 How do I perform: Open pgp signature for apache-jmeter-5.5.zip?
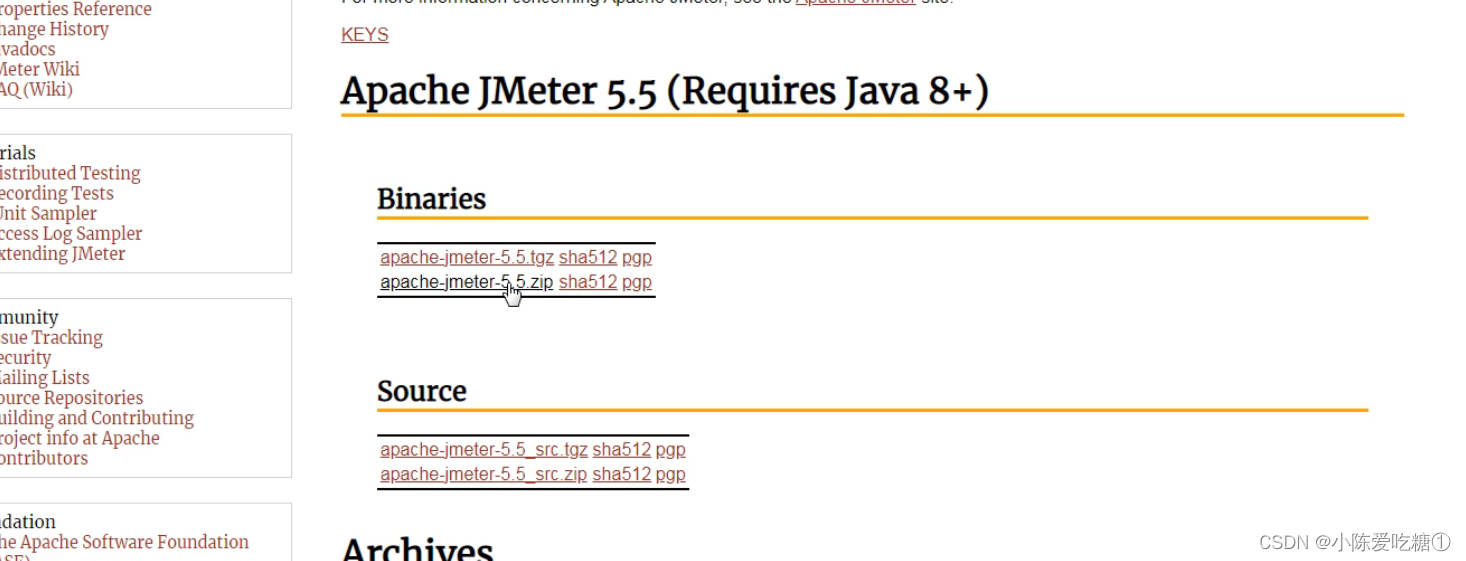(x=637, y=282)
